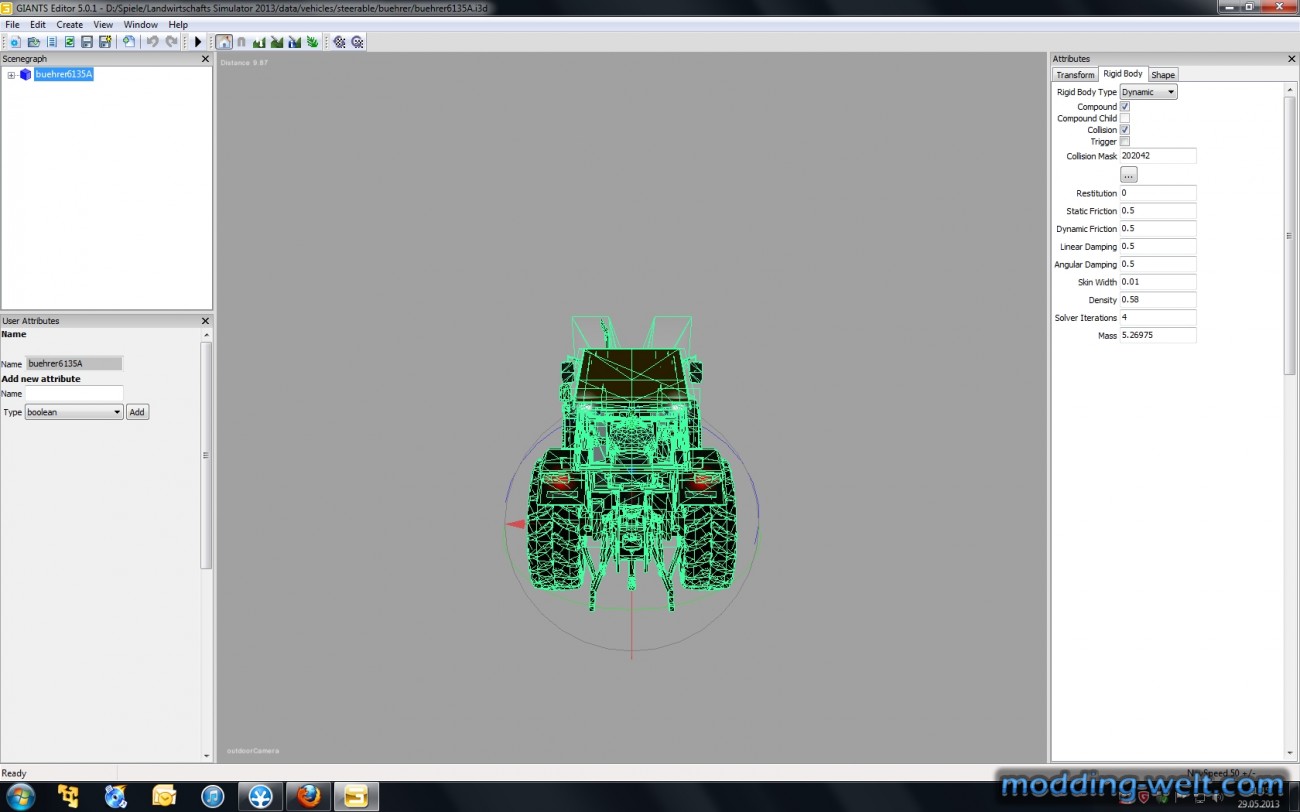This screenshot has width=1300, height=812.
Task: Open Firefox from the taskbar
Action: (x=308, y=796)
